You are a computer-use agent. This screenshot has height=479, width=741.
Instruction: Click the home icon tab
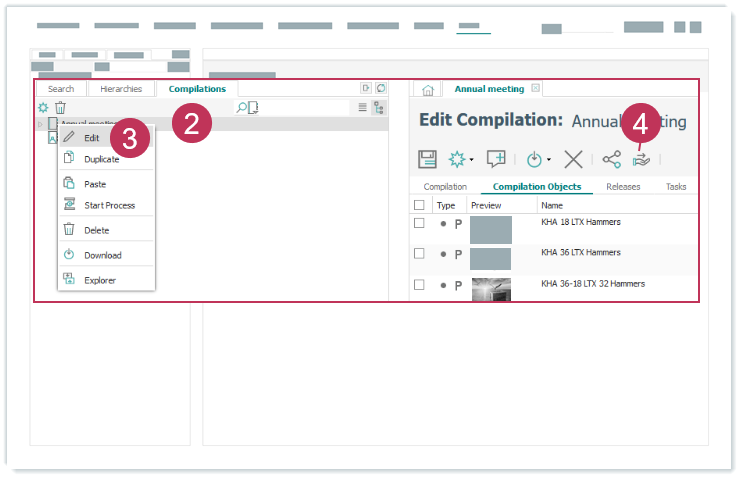click(x=427, y=90)
